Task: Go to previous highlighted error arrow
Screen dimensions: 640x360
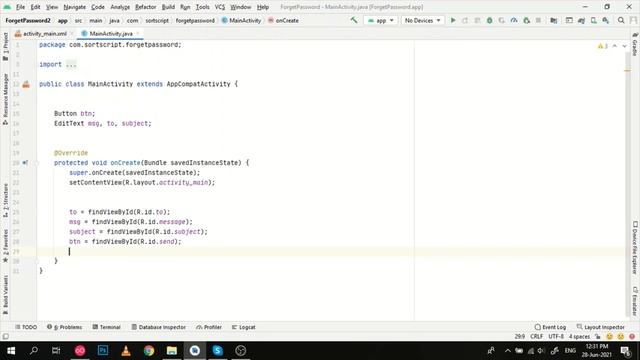Action: [x=615, y=46]
